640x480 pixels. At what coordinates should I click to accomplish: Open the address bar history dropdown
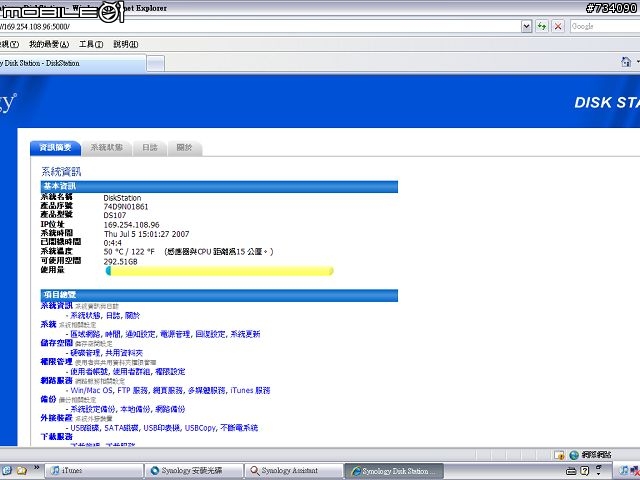[x=527, y=27]
